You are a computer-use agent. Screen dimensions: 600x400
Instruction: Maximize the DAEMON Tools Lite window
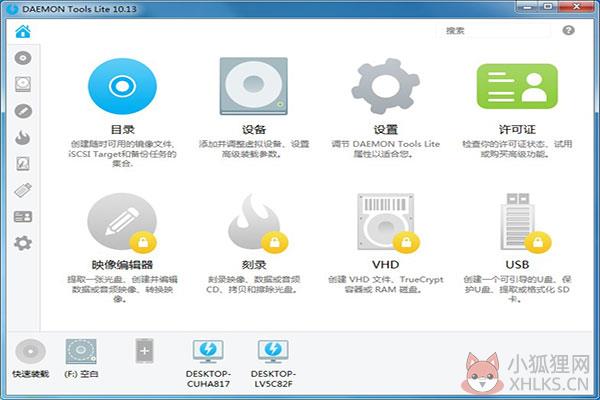pos(548,7)
